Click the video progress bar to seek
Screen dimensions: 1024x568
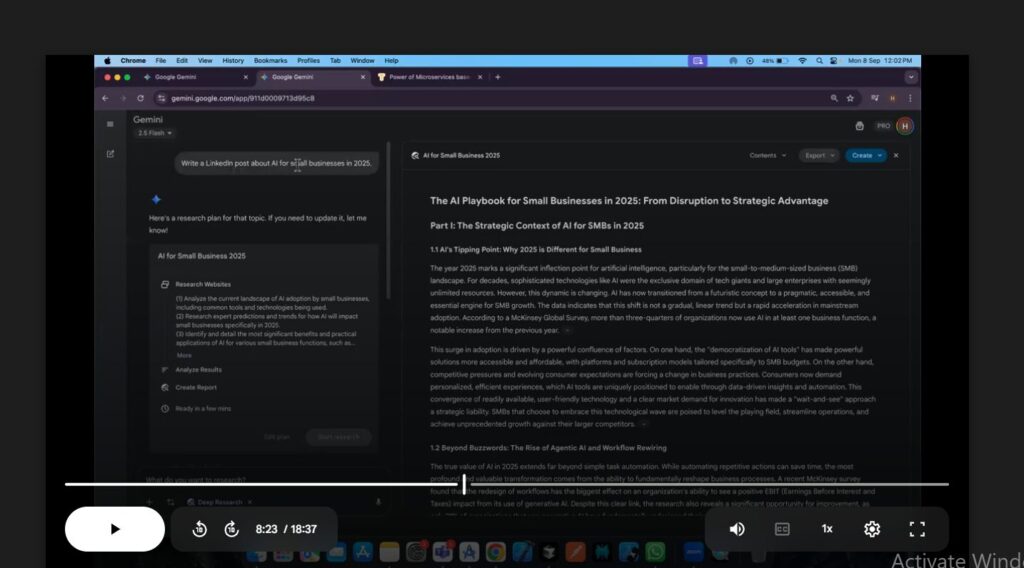click(x=600, y=485)
